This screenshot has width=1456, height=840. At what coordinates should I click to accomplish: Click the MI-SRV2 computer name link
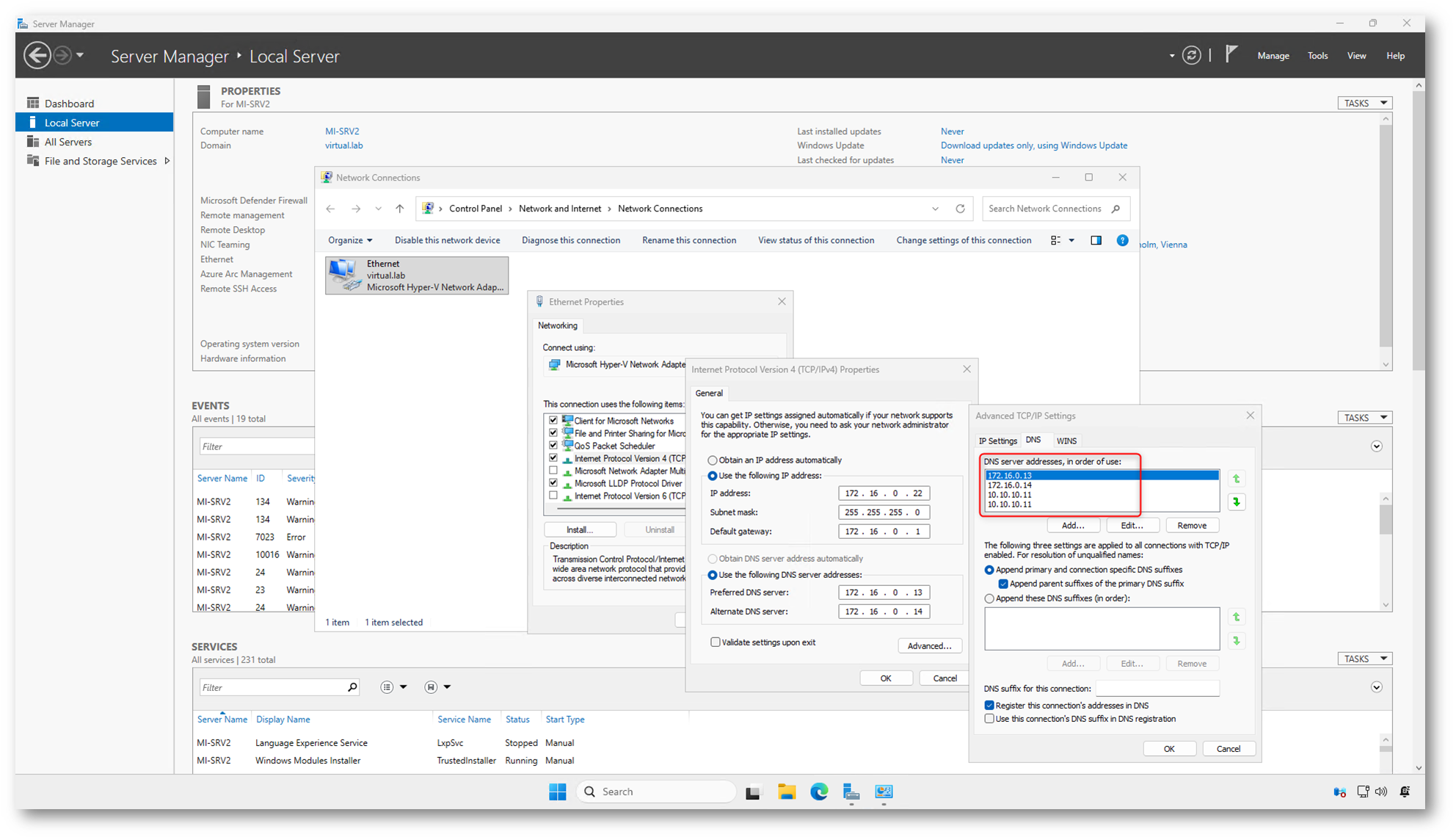pyautogui.click(x=342, y=131)
